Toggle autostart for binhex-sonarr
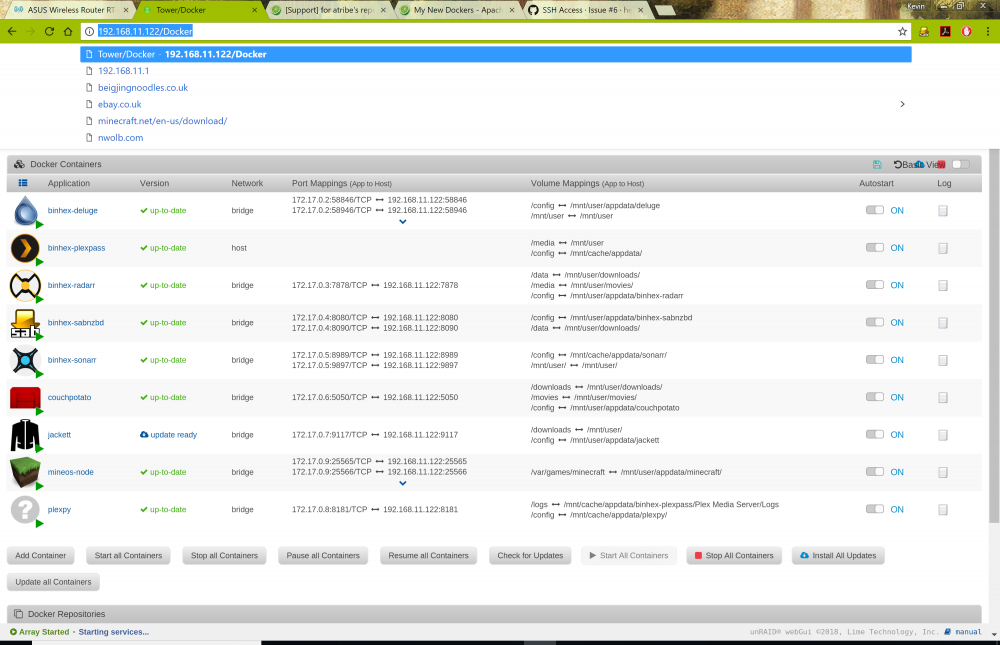The height and width of the screenshot is (645, 1000). pos(874,360)
